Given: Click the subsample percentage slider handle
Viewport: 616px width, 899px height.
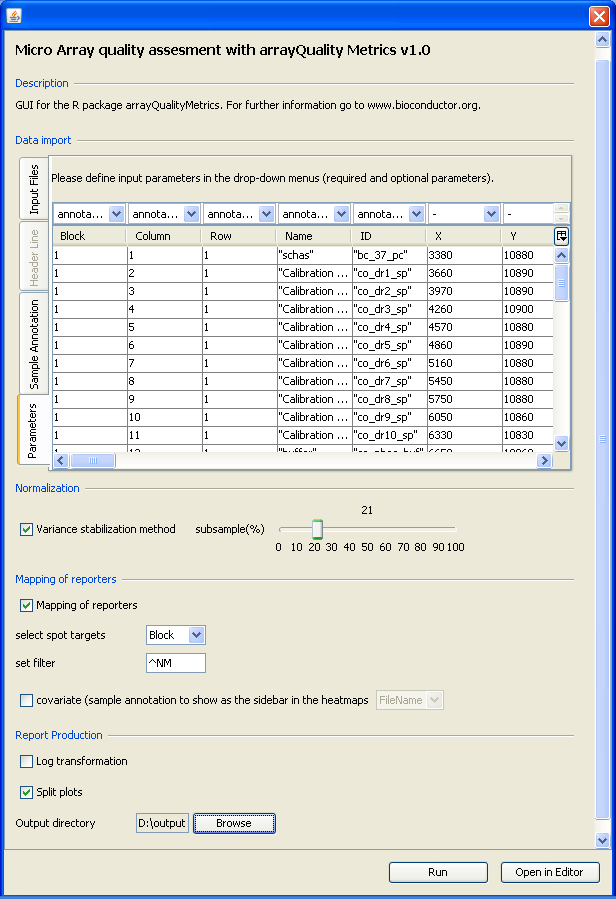Looking at the screenshot, I should pos(317,529).
